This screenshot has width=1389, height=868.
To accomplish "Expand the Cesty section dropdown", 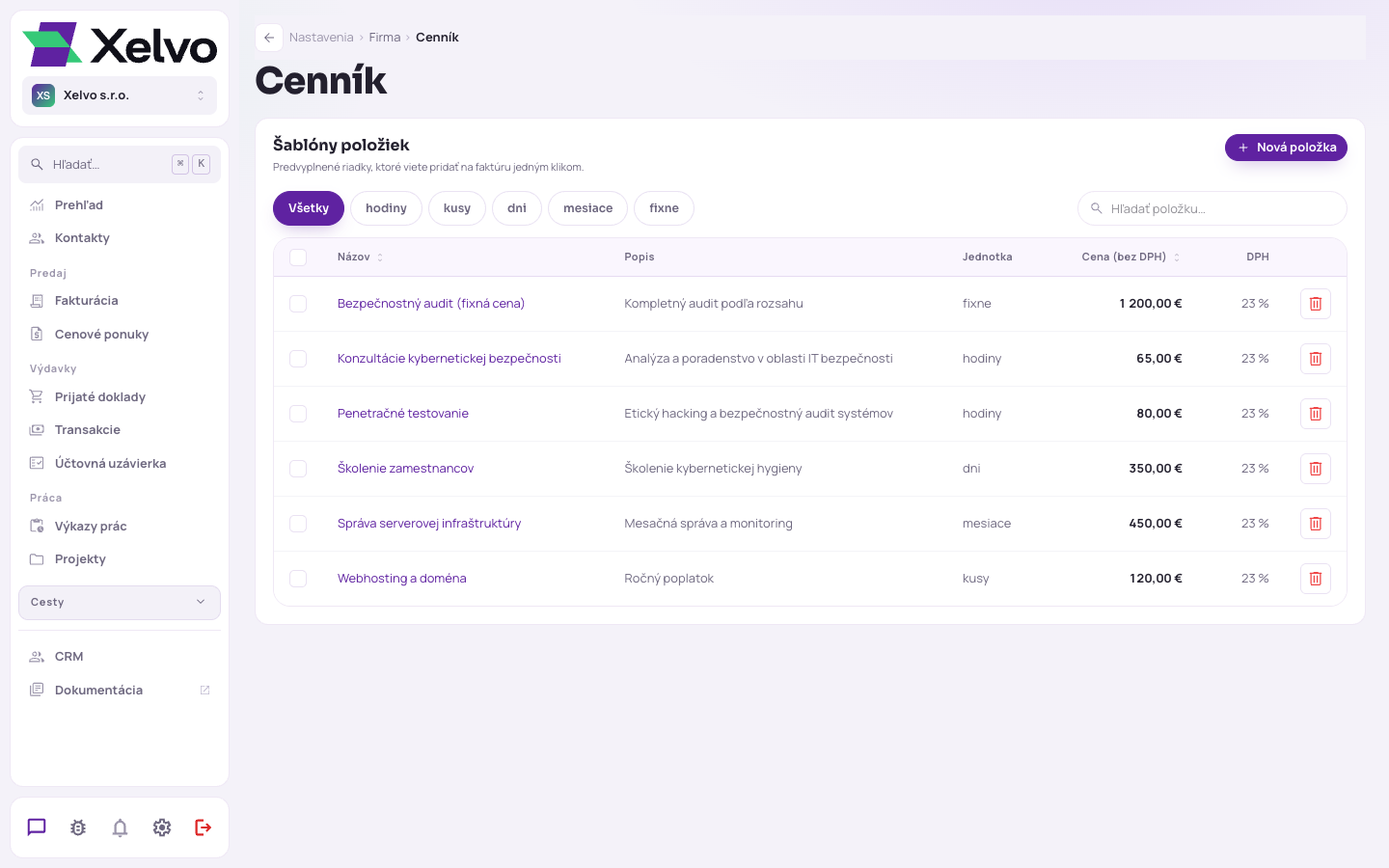I will (x=120, y=603).
